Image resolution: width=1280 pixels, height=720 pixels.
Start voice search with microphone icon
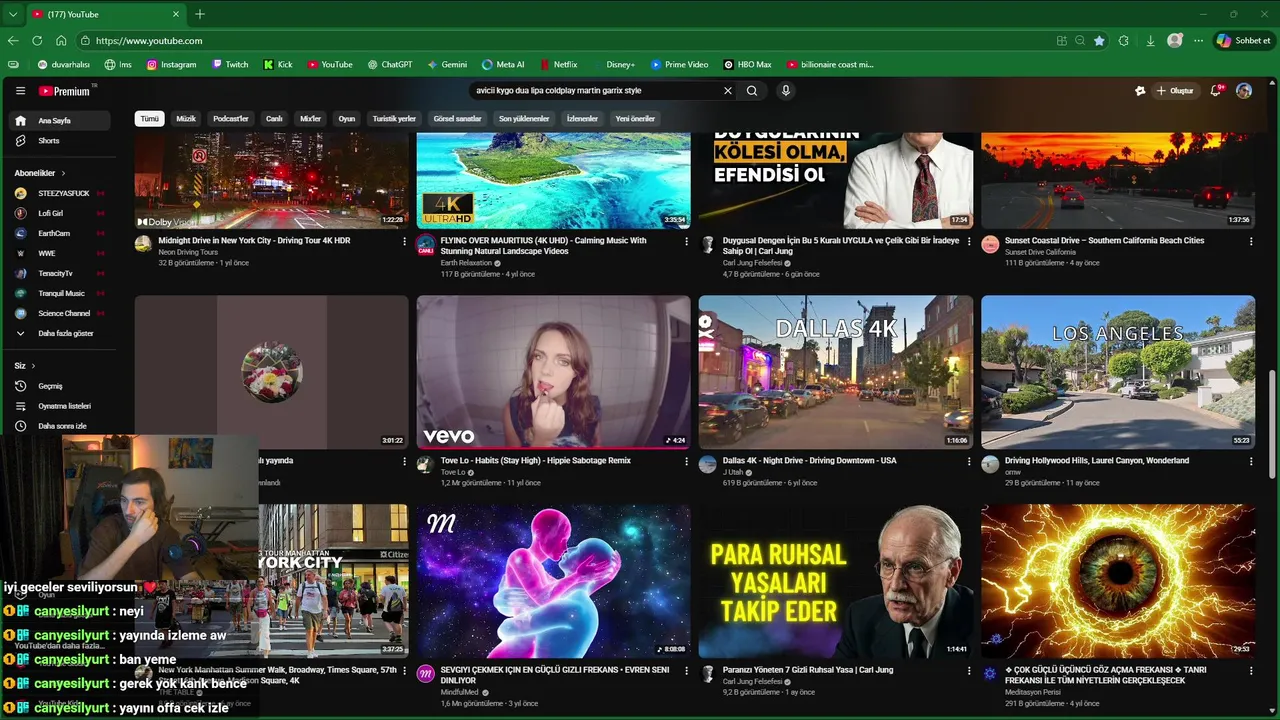pos(786,91)
